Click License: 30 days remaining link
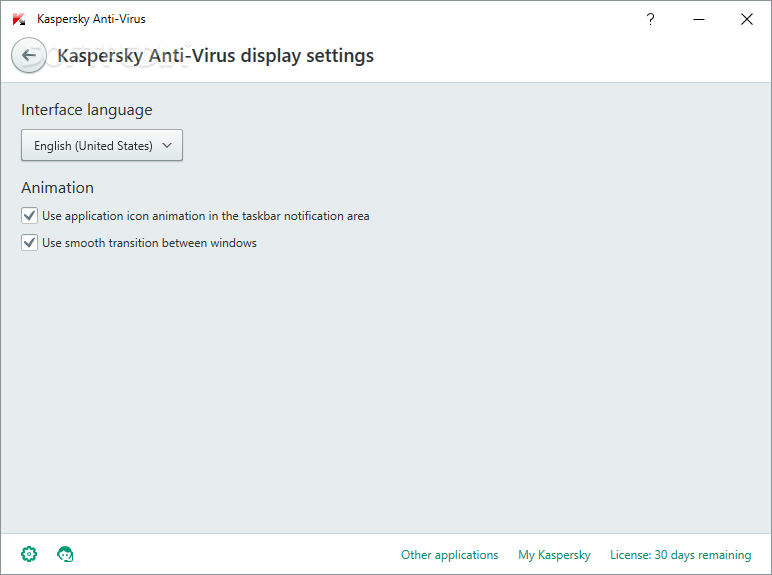The width and height of the screenshot is (772, 575). tap(680, 555)
